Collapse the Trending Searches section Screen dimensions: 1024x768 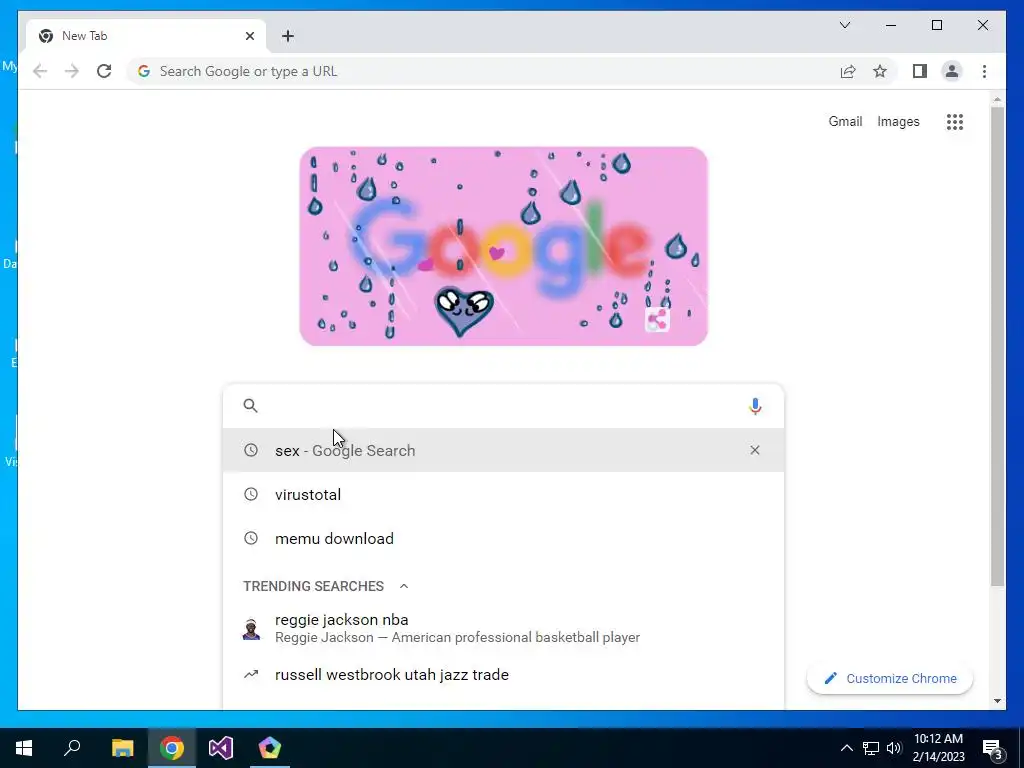point(404,586)
